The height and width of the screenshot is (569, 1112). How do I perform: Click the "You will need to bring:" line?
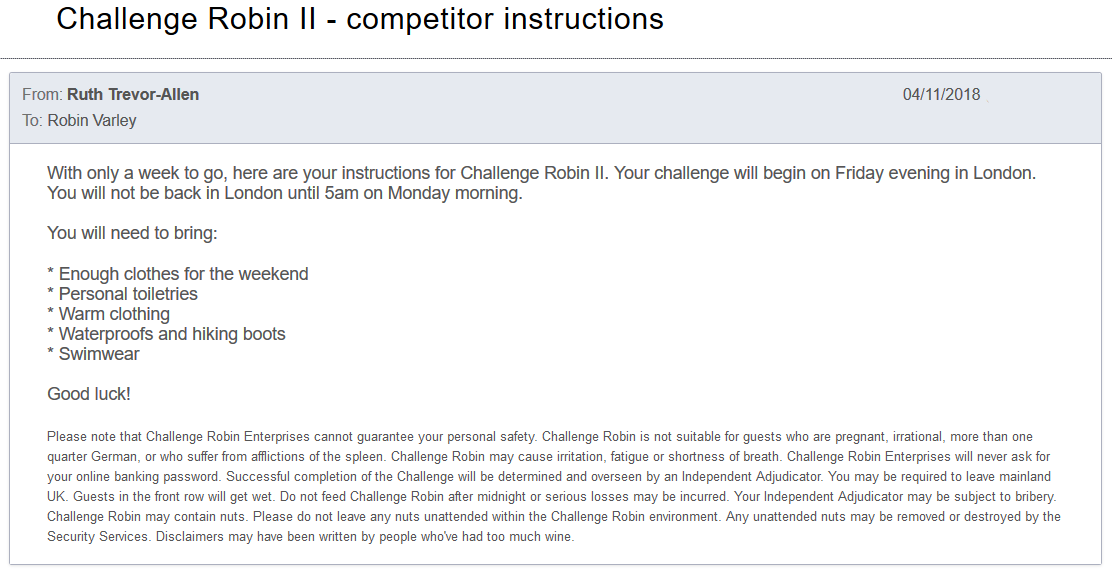(x=132, y=234)
